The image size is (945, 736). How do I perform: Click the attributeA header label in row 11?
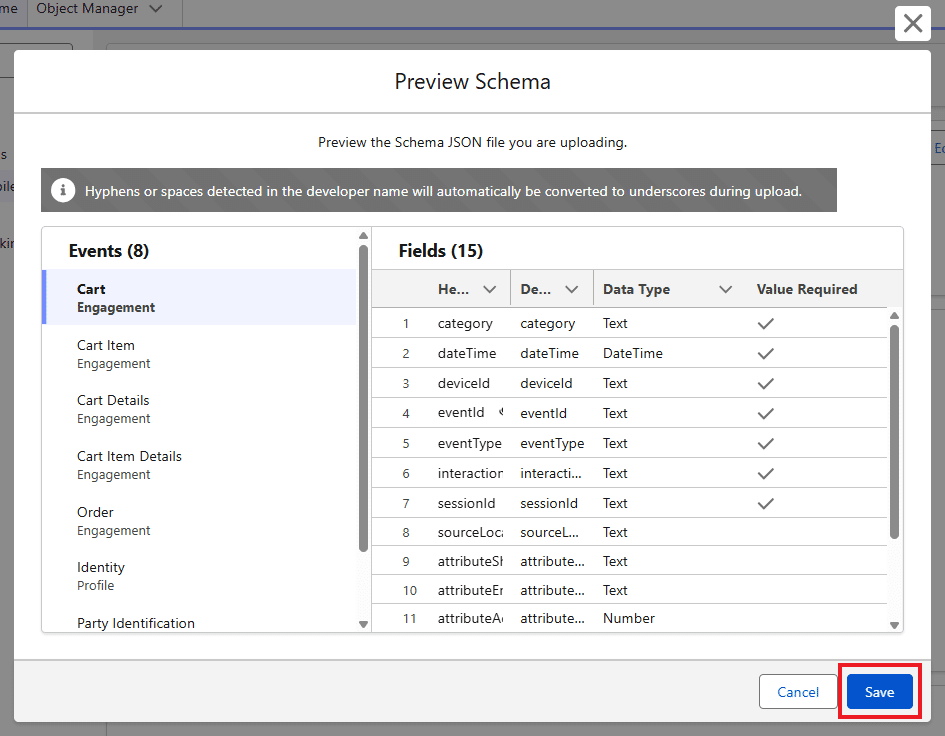[x=470, y=618]
